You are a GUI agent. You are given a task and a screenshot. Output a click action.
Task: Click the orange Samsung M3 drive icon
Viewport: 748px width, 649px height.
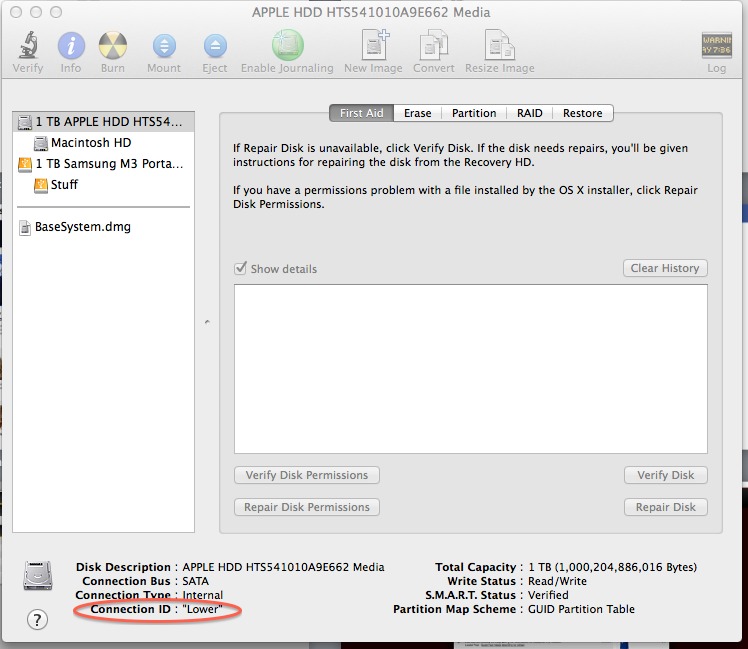tap(24, 164)
